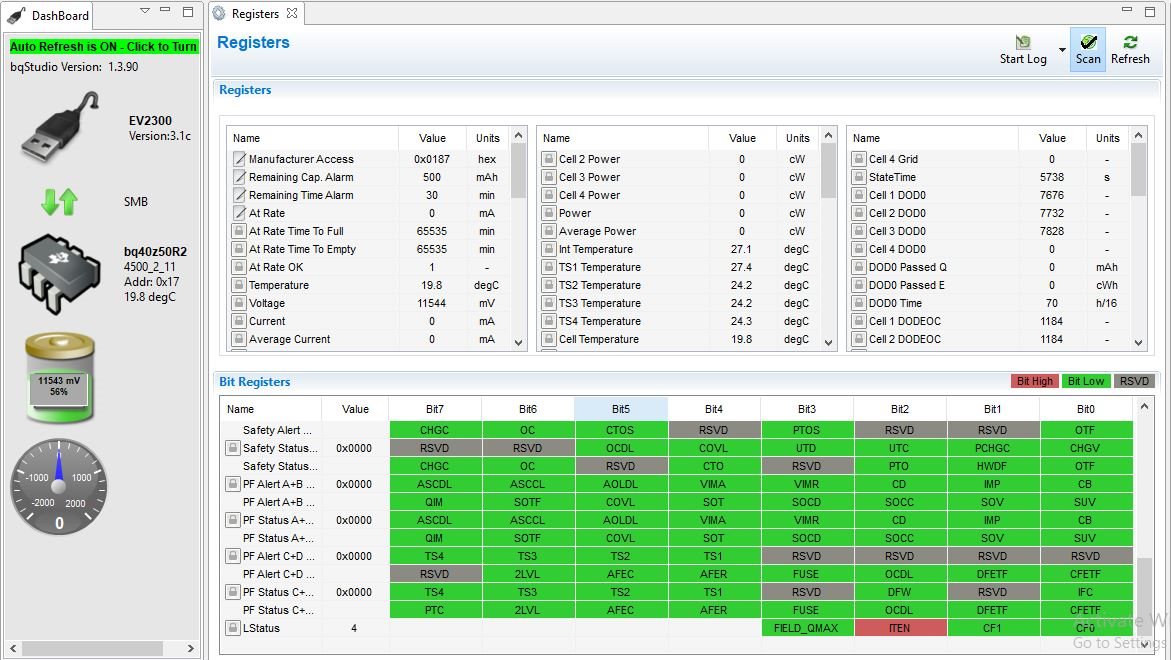Click the pencil icon beside Manufacturer Access
The image size is (1171, 660).
(240, 158)
